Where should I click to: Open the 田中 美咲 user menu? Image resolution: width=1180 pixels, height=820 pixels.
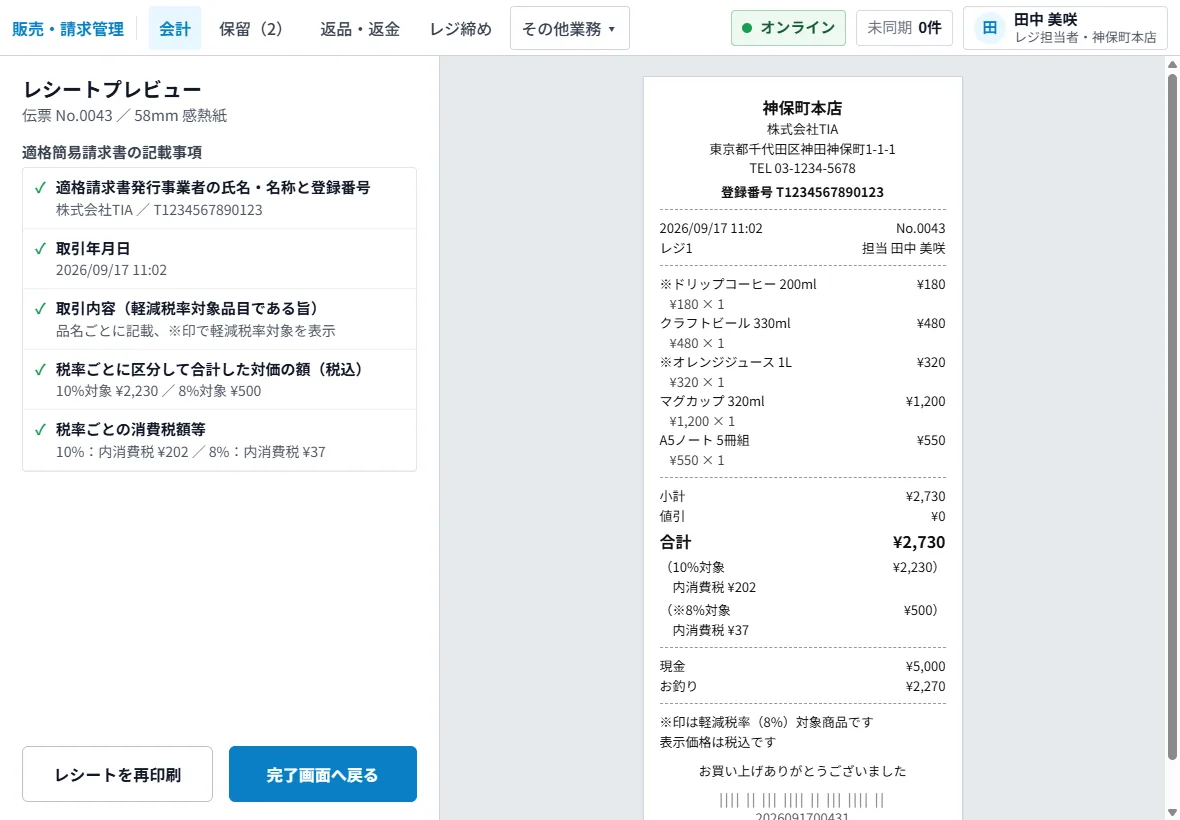(x=1065, y=28)
